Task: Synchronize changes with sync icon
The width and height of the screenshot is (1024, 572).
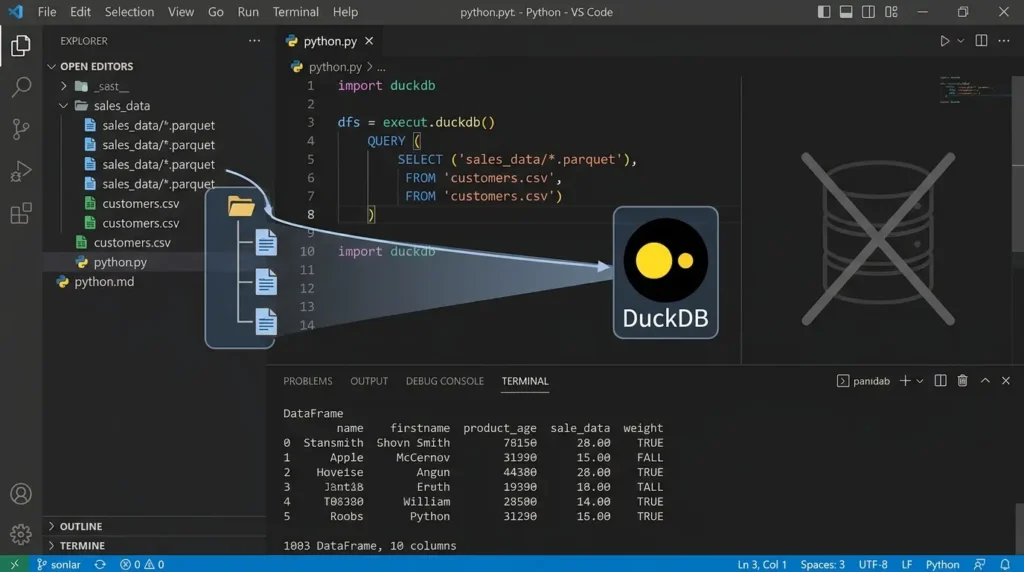Action: pos(100,564)
